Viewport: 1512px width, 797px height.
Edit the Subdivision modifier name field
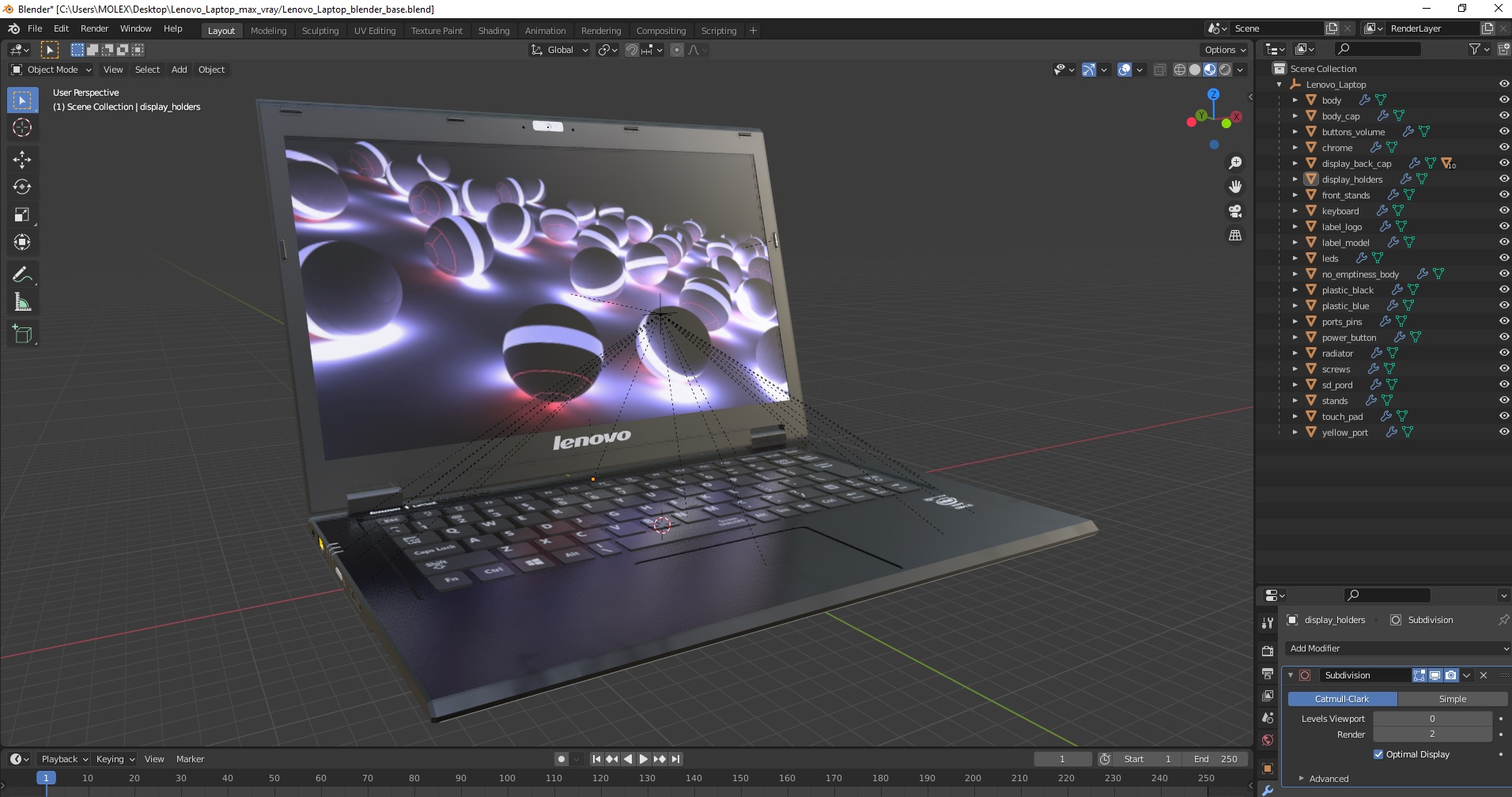[x=1365, y=675]
